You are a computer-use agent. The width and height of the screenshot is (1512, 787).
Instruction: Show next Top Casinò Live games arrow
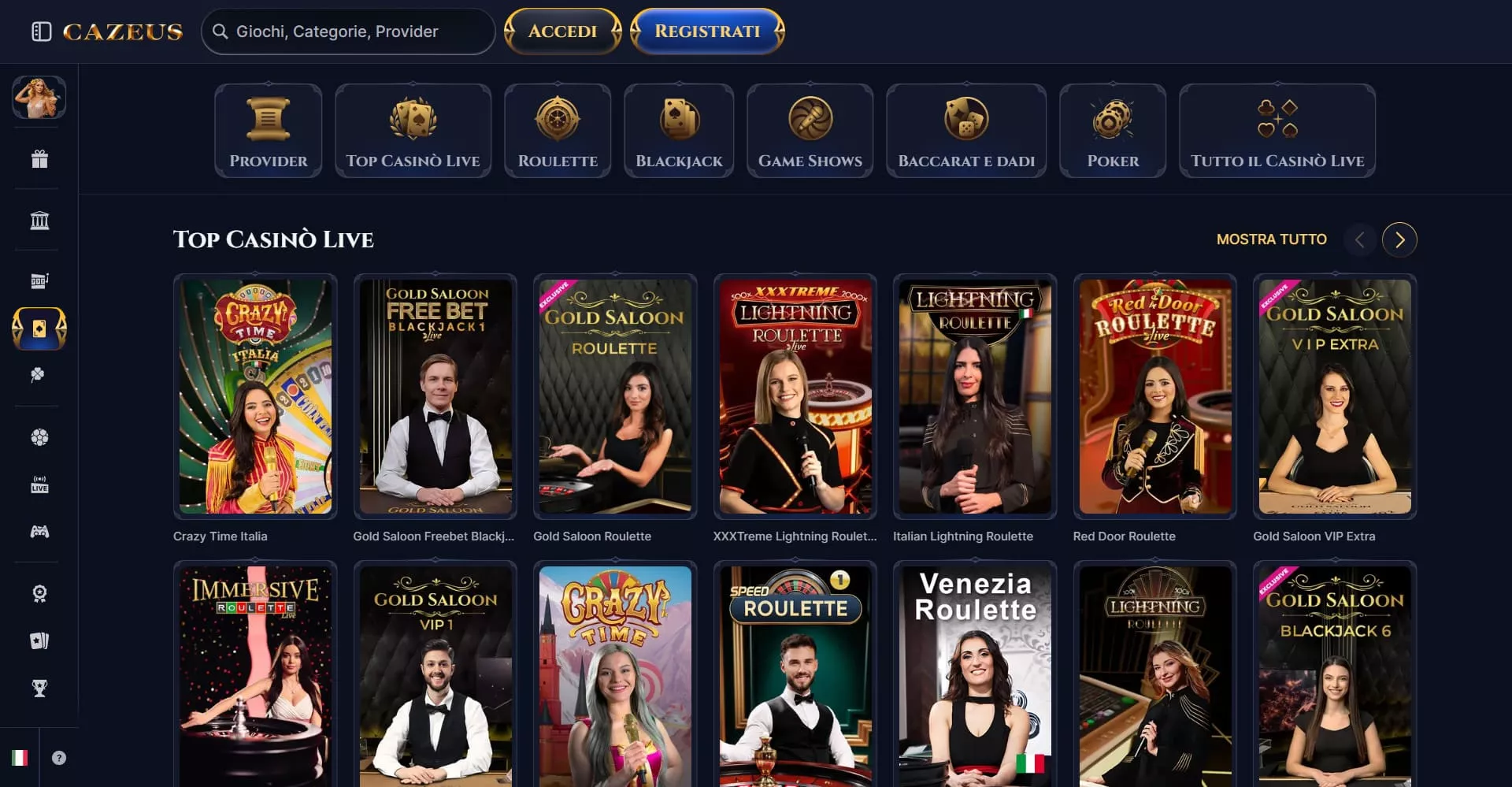[1399, 239]
